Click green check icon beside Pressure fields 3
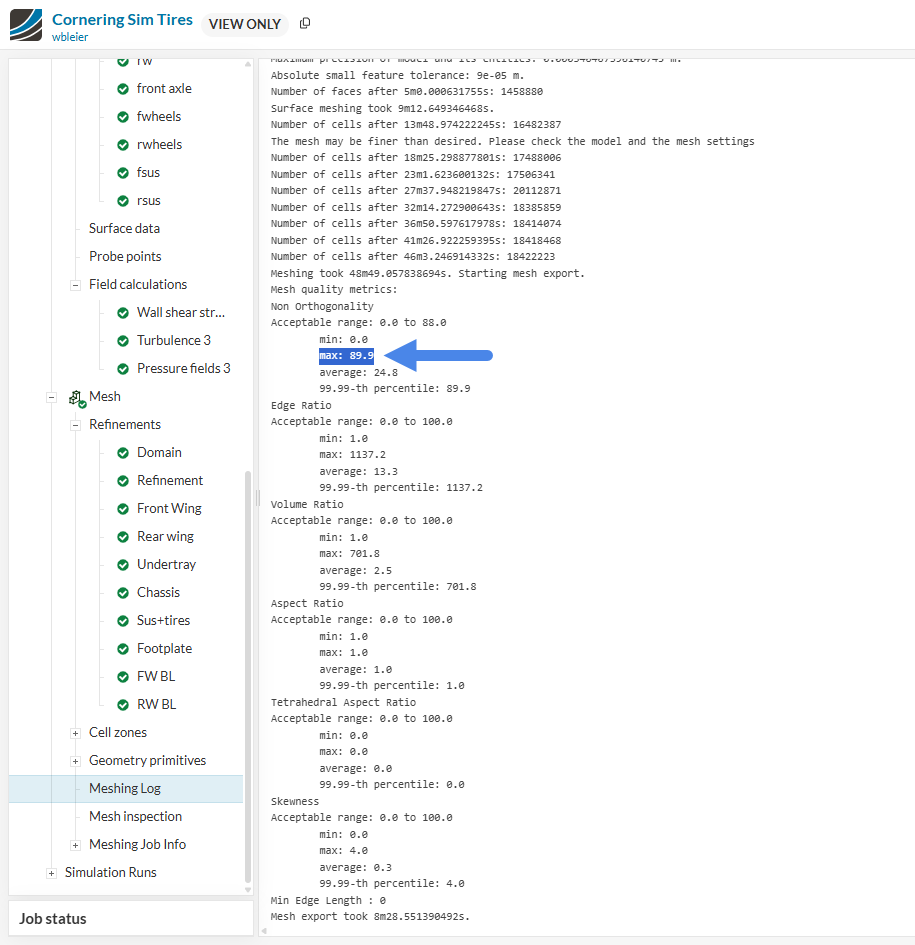The image size is (915, 945). (123, 369)
